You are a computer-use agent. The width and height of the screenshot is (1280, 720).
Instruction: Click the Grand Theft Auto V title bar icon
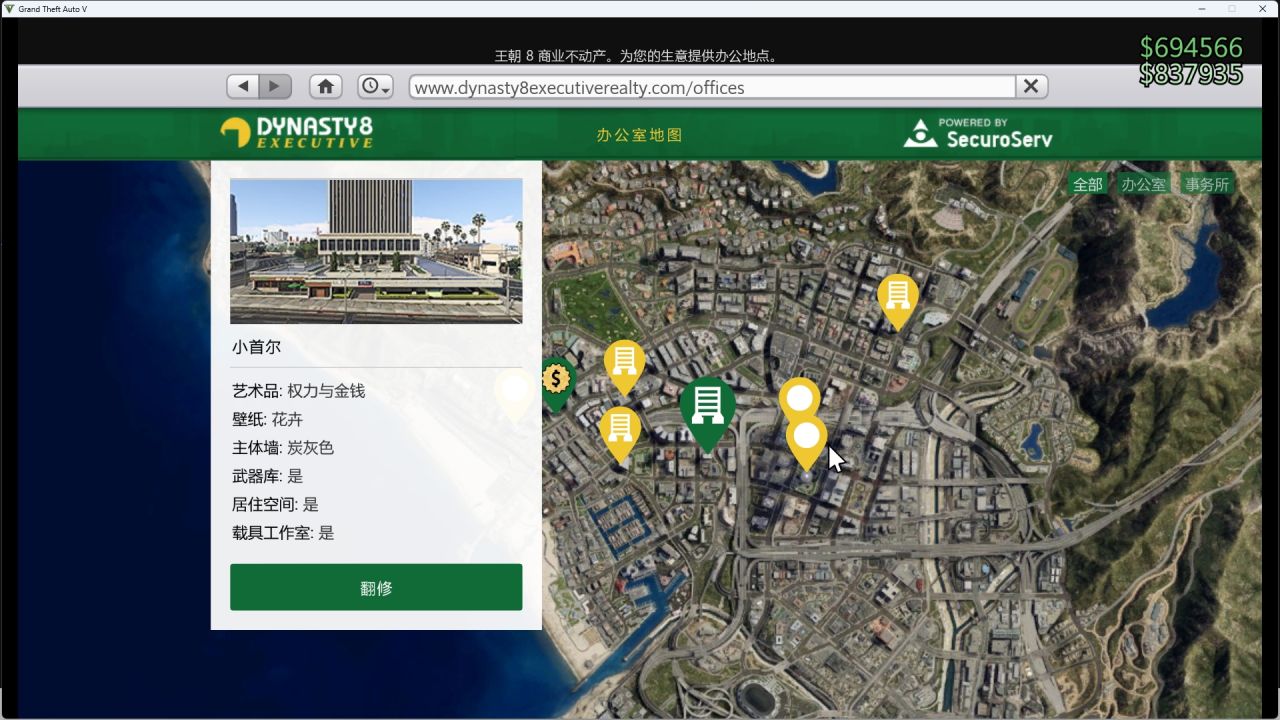tap(9, 8)
